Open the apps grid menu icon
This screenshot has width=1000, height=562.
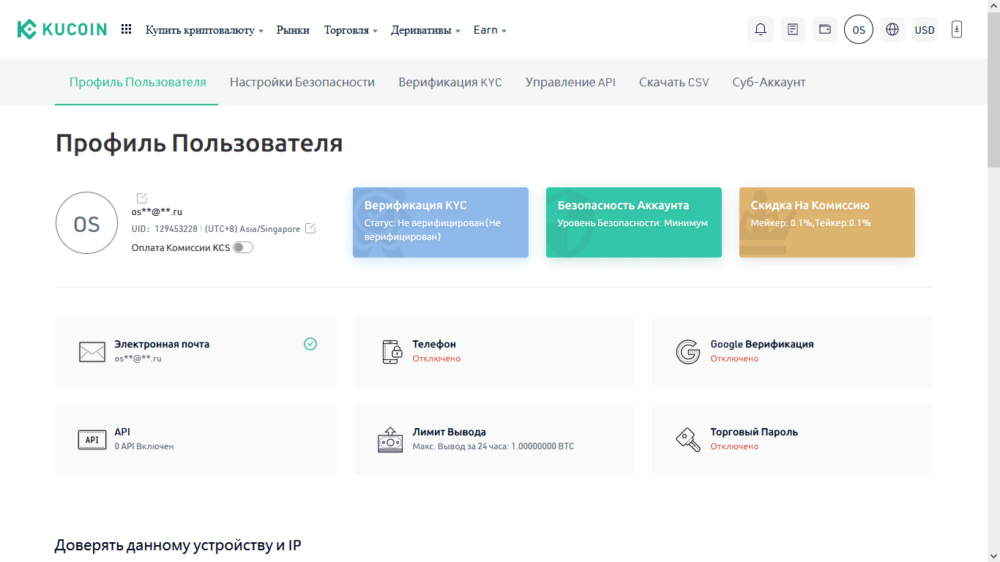point(126,30)
